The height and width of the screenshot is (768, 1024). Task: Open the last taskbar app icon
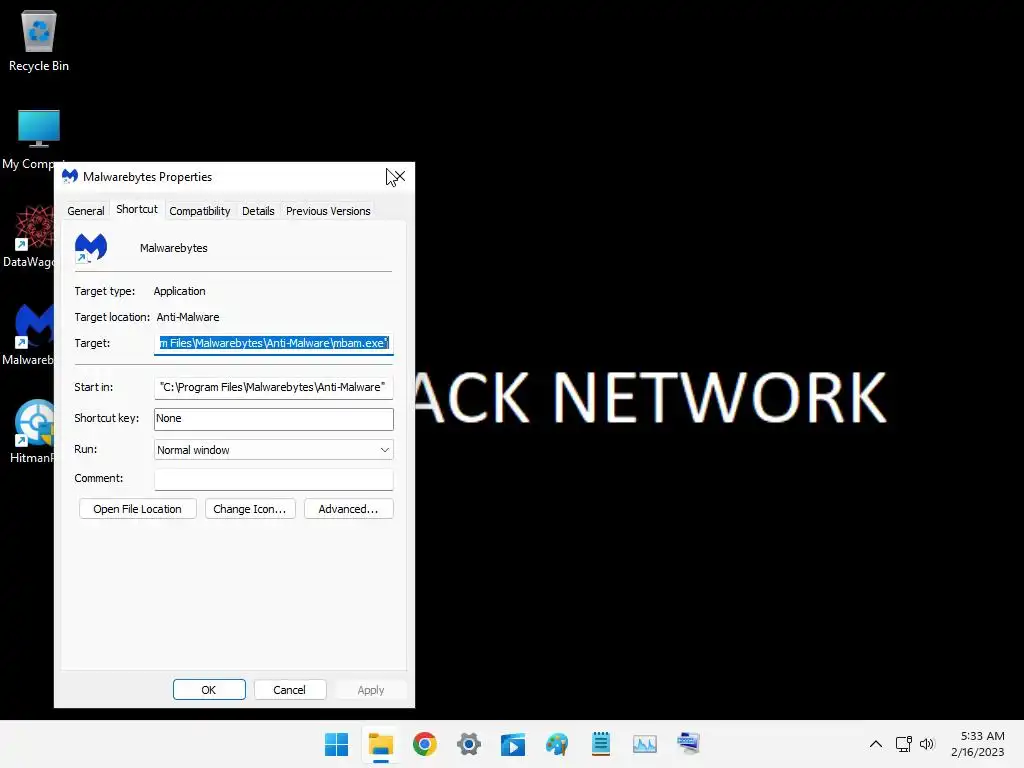pyautogui.click(x=688, y=744)
